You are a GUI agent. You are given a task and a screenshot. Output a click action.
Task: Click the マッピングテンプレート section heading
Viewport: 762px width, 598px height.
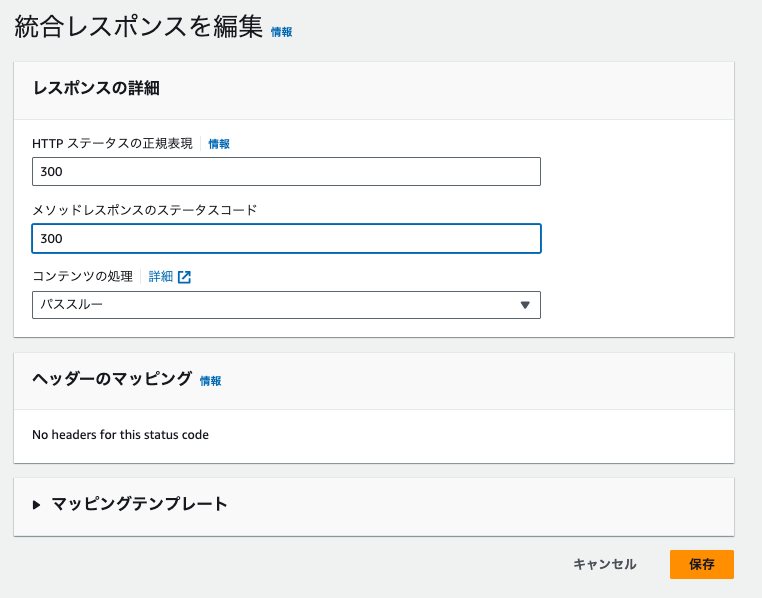click(139, 504)
